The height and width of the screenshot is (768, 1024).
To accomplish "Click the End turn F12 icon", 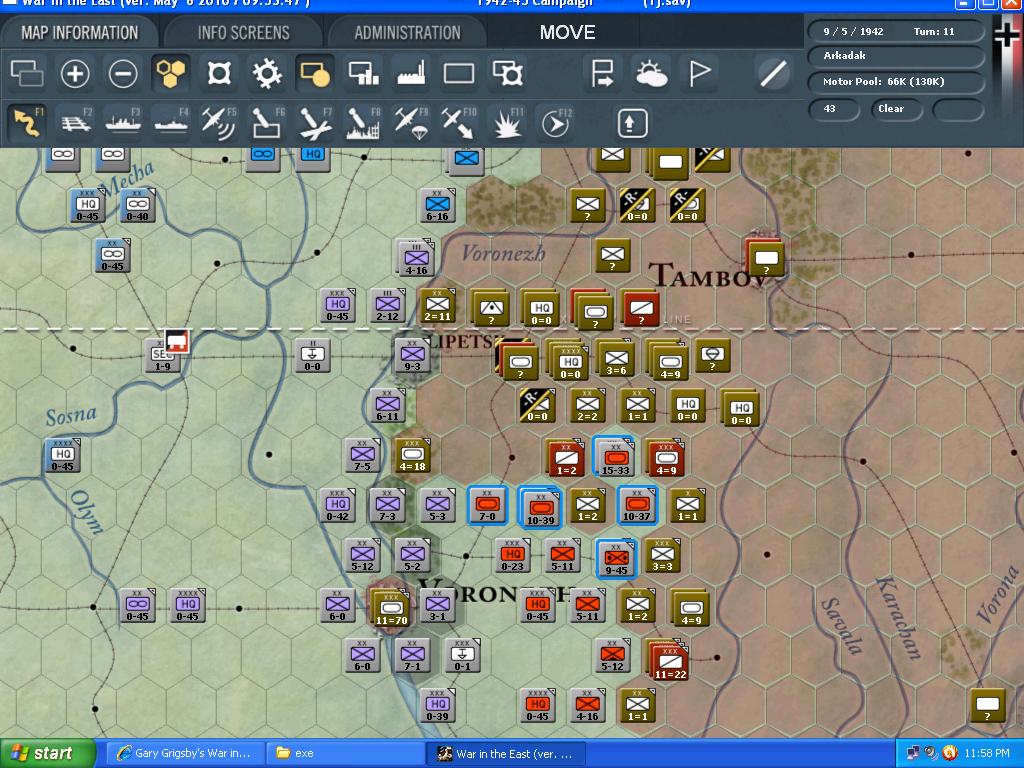I will pos(556,123).
